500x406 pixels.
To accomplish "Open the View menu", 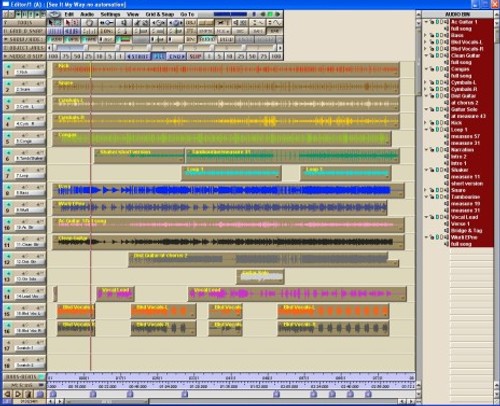I will click(x=132, y=14).
